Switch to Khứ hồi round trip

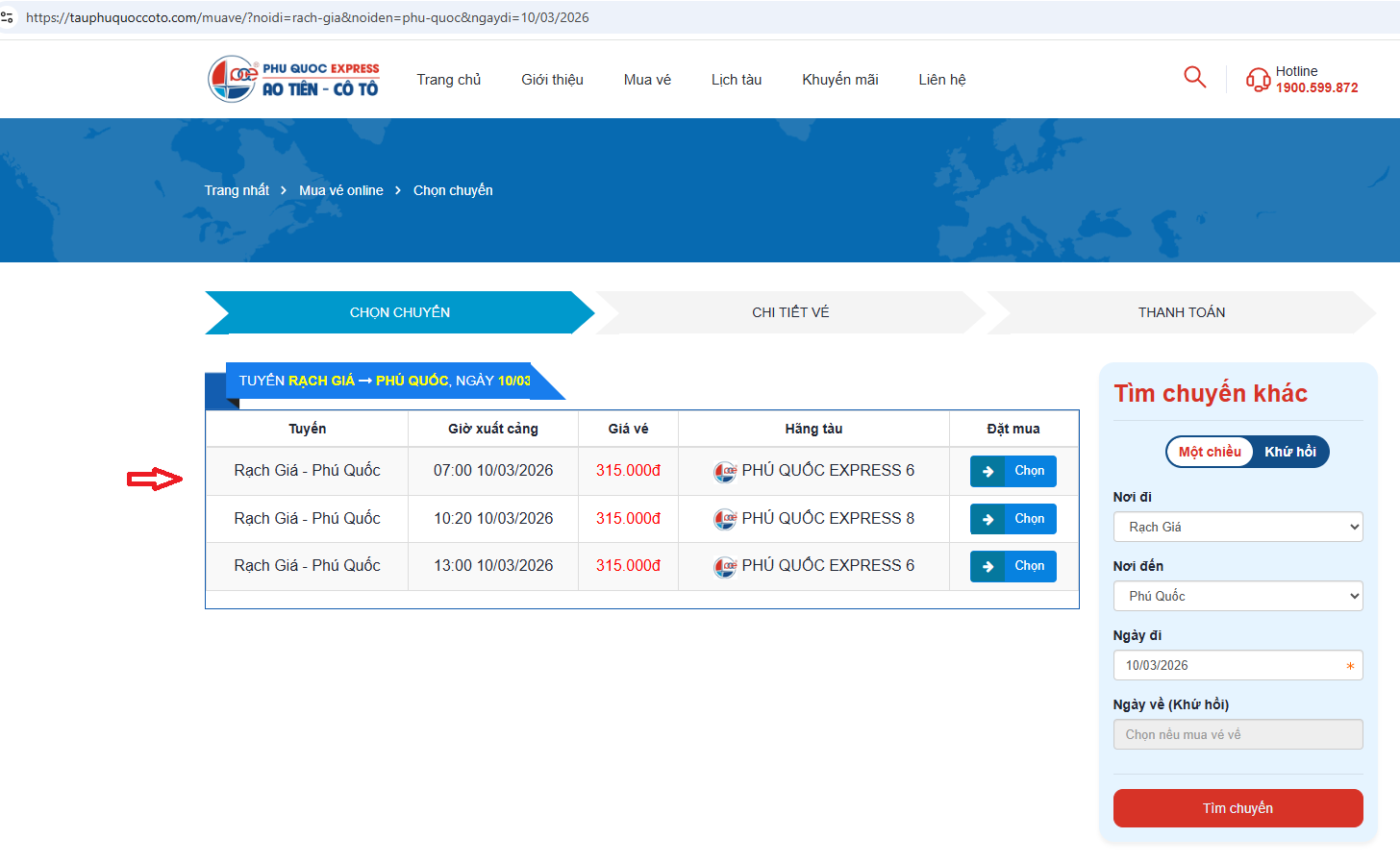(x=1289, y=452)
